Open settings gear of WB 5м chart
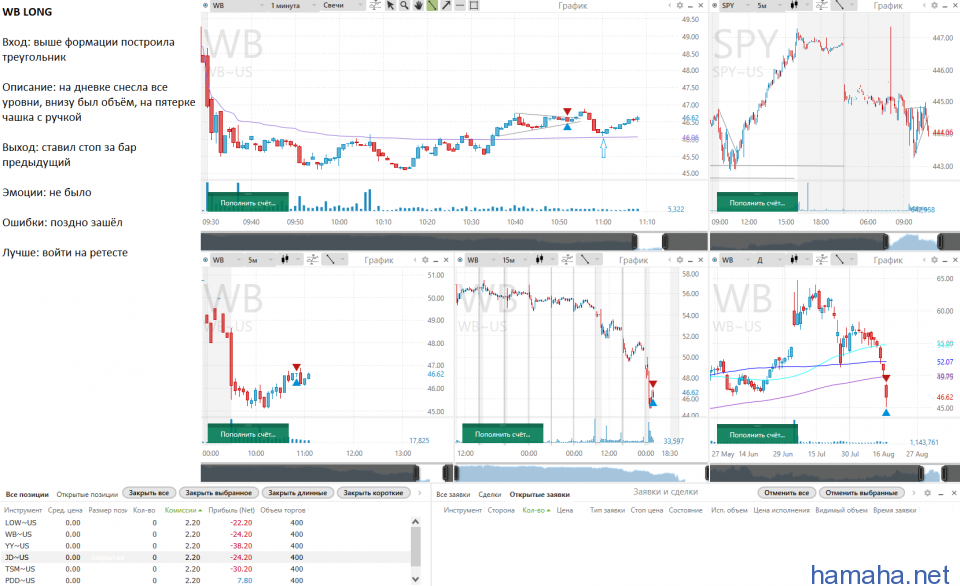The width and height of the screenshot is (960, 586). point(425,260)
